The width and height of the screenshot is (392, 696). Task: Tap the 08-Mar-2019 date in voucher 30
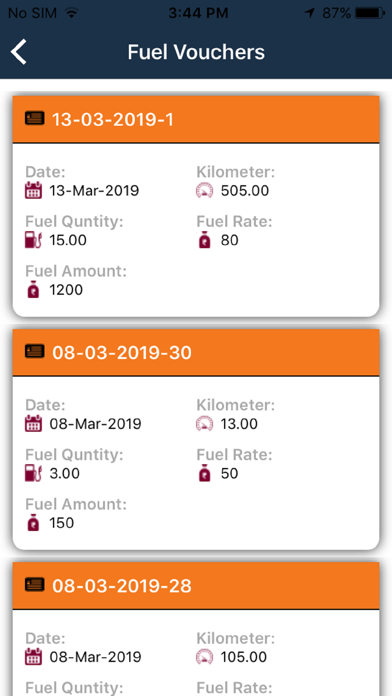[95, 424]
